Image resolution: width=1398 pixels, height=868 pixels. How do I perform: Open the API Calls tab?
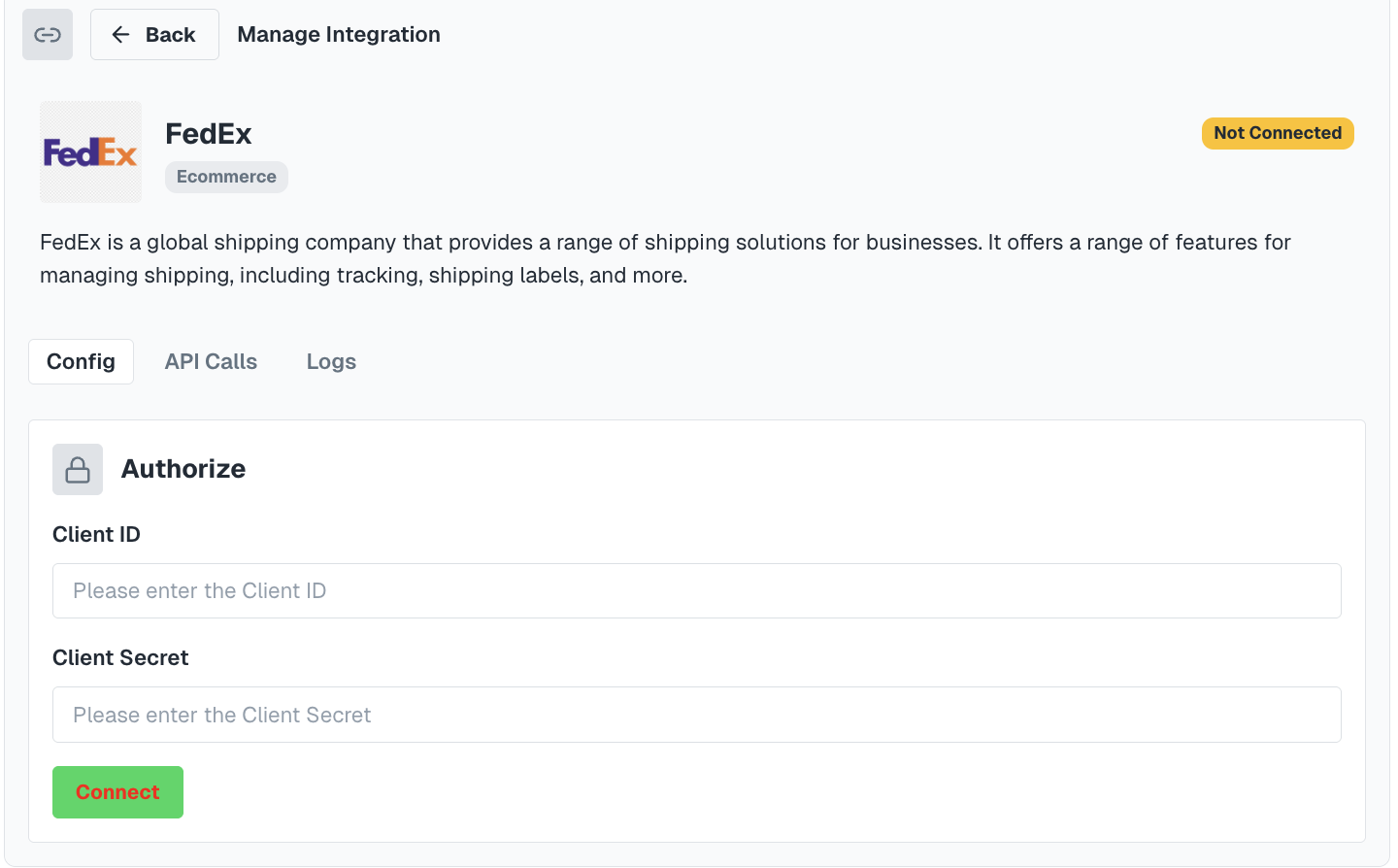click(211, 362)
